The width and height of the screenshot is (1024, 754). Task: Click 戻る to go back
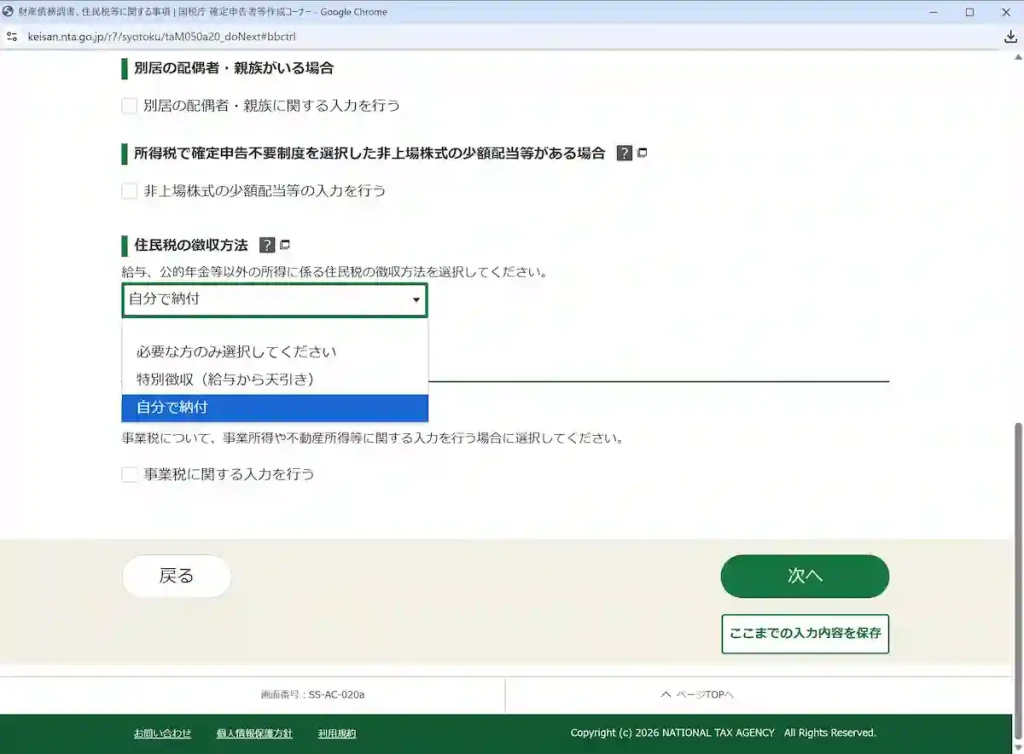[x=176, y=576]
